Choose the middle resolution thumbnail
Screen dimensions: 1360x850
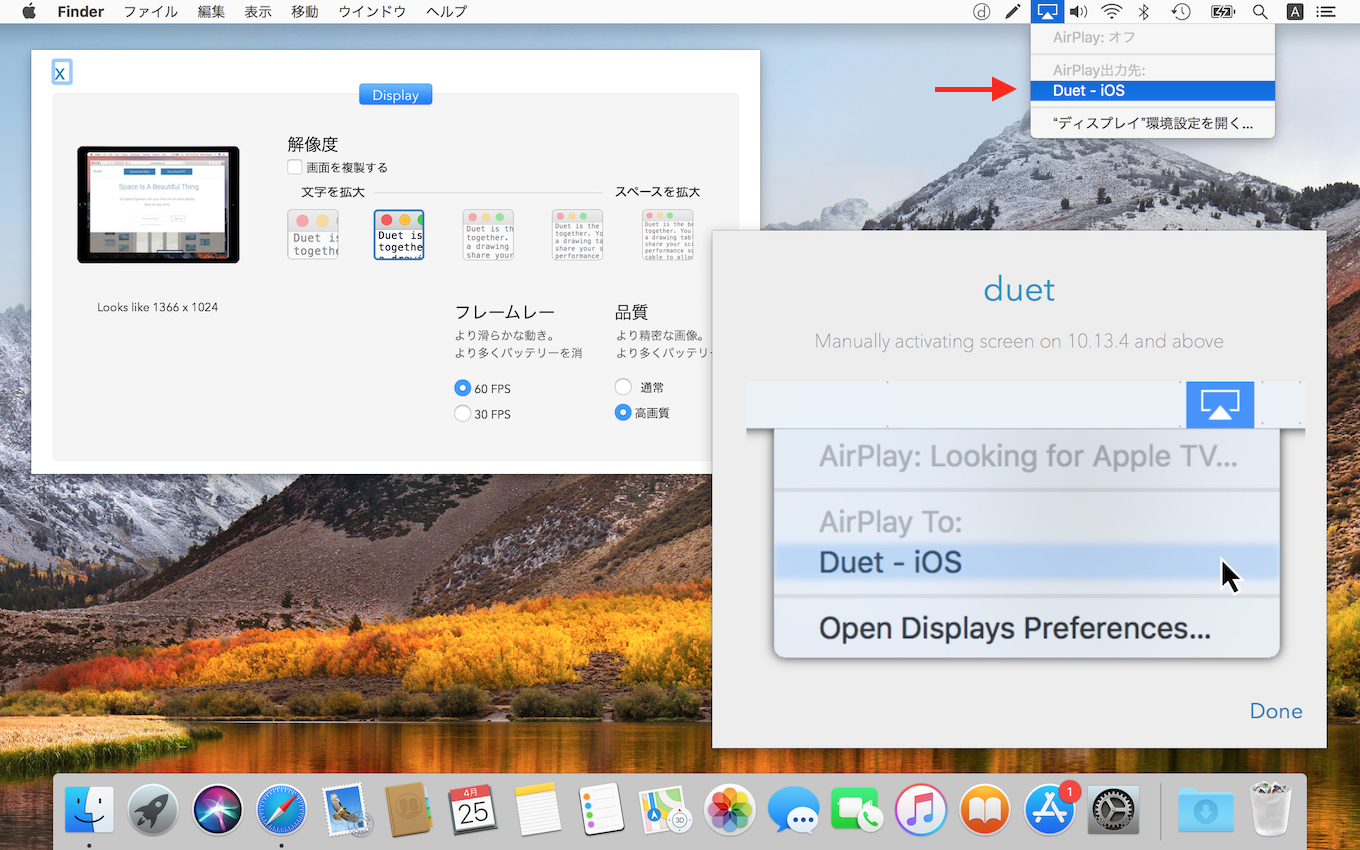[x=488, y=235]
